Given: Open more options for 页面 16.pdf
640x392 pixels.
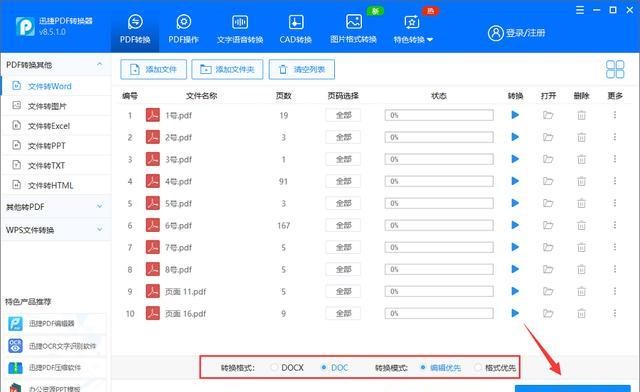Looking at the screenshot, I should click(x=615, y=314).
